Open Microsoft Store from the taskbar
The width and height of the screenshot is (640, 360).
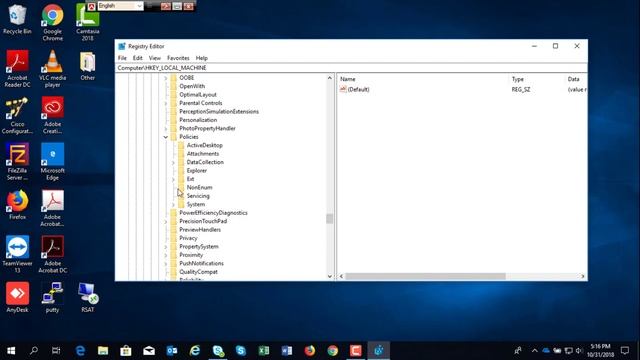pos(126,351)
